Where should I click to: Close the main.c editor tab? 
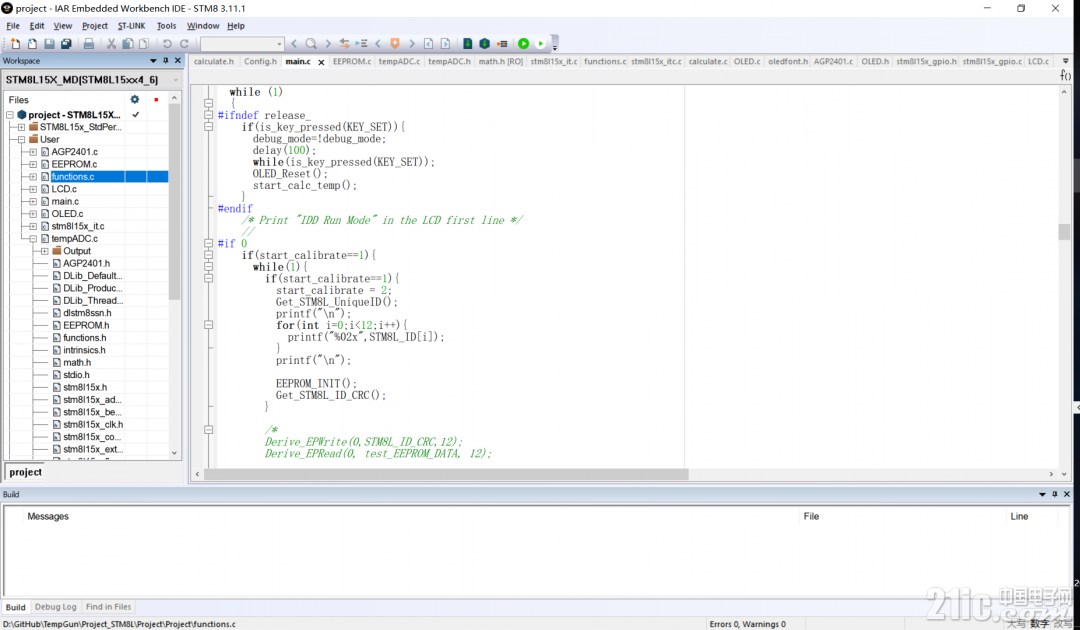(321, 62)
